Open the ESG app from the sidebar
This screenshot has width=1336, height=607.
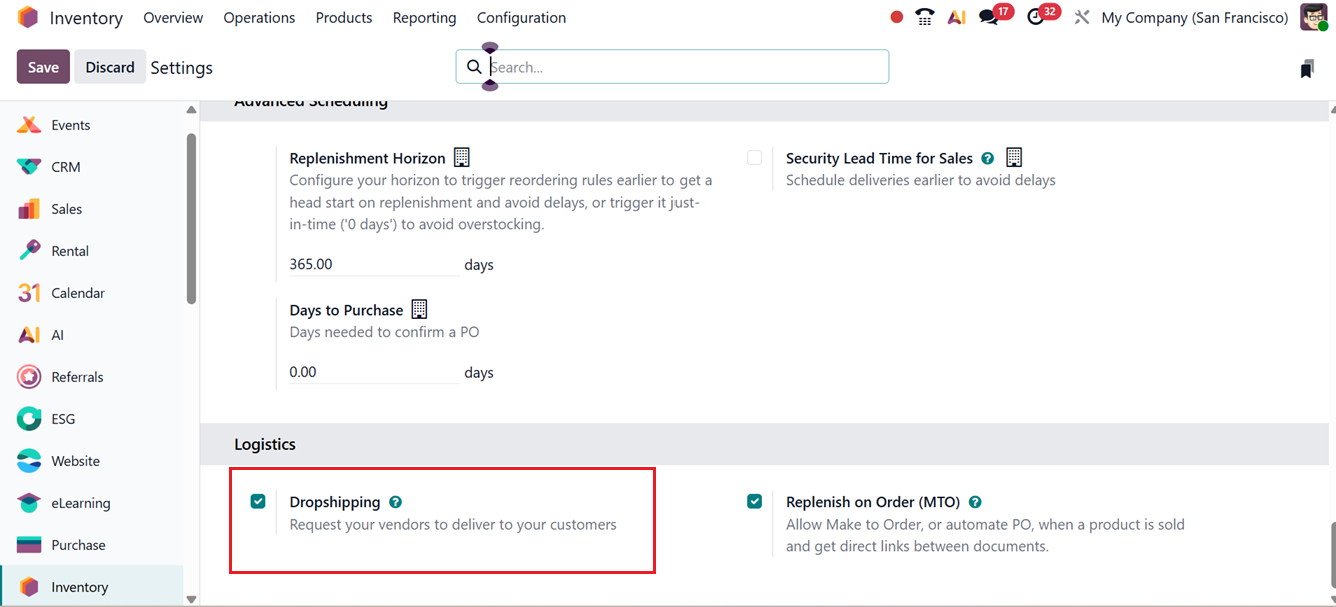click(x=64, y=418)
